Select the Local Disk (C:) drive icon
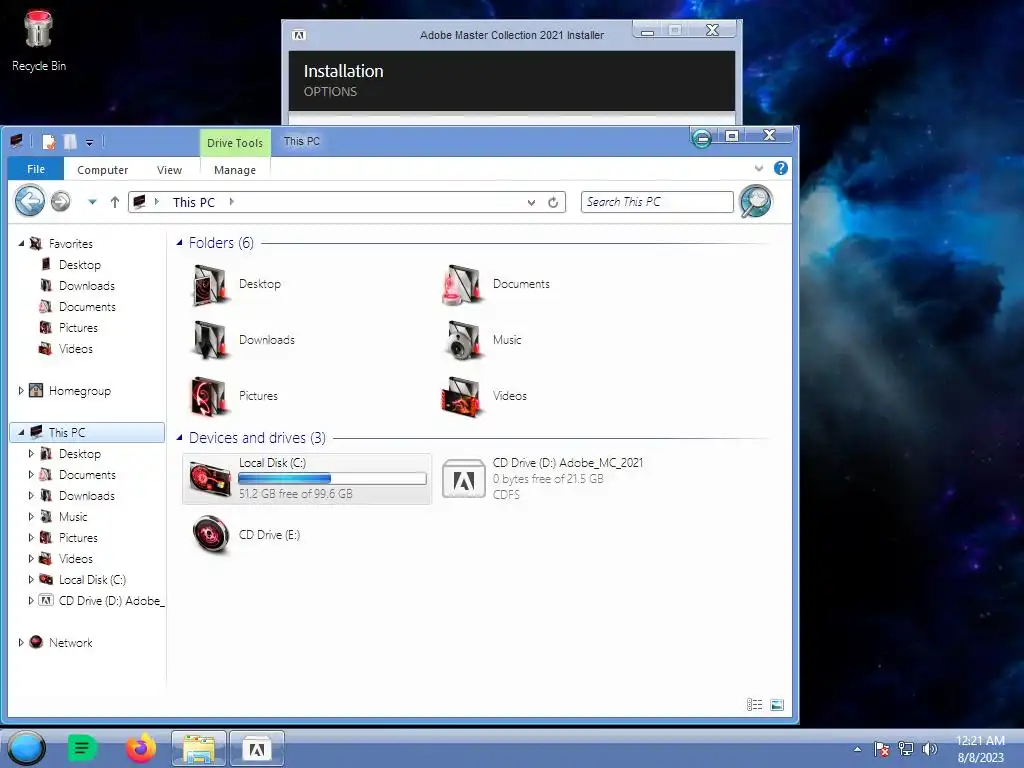This screenshot has height=768, width=1024. click(x=210, y=479)
